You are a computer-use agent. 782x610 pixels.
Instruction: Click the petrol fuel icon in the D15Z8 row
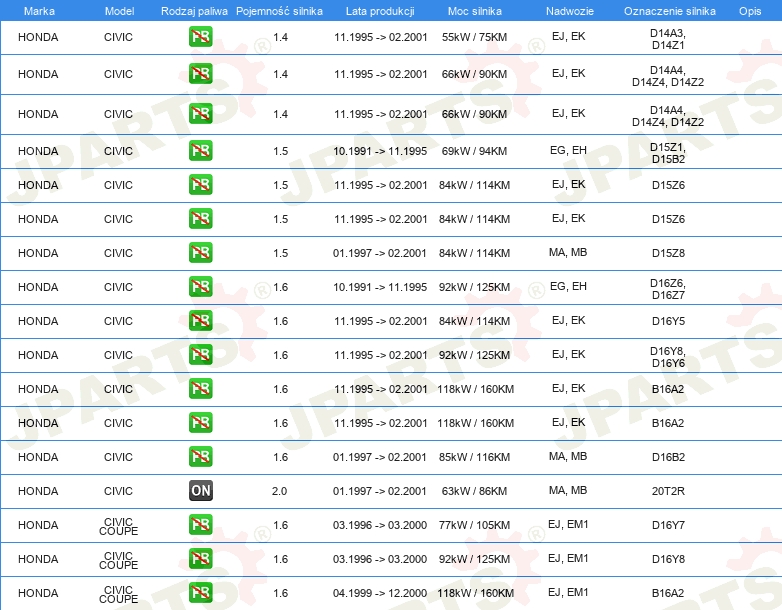(x=200, y=252)
